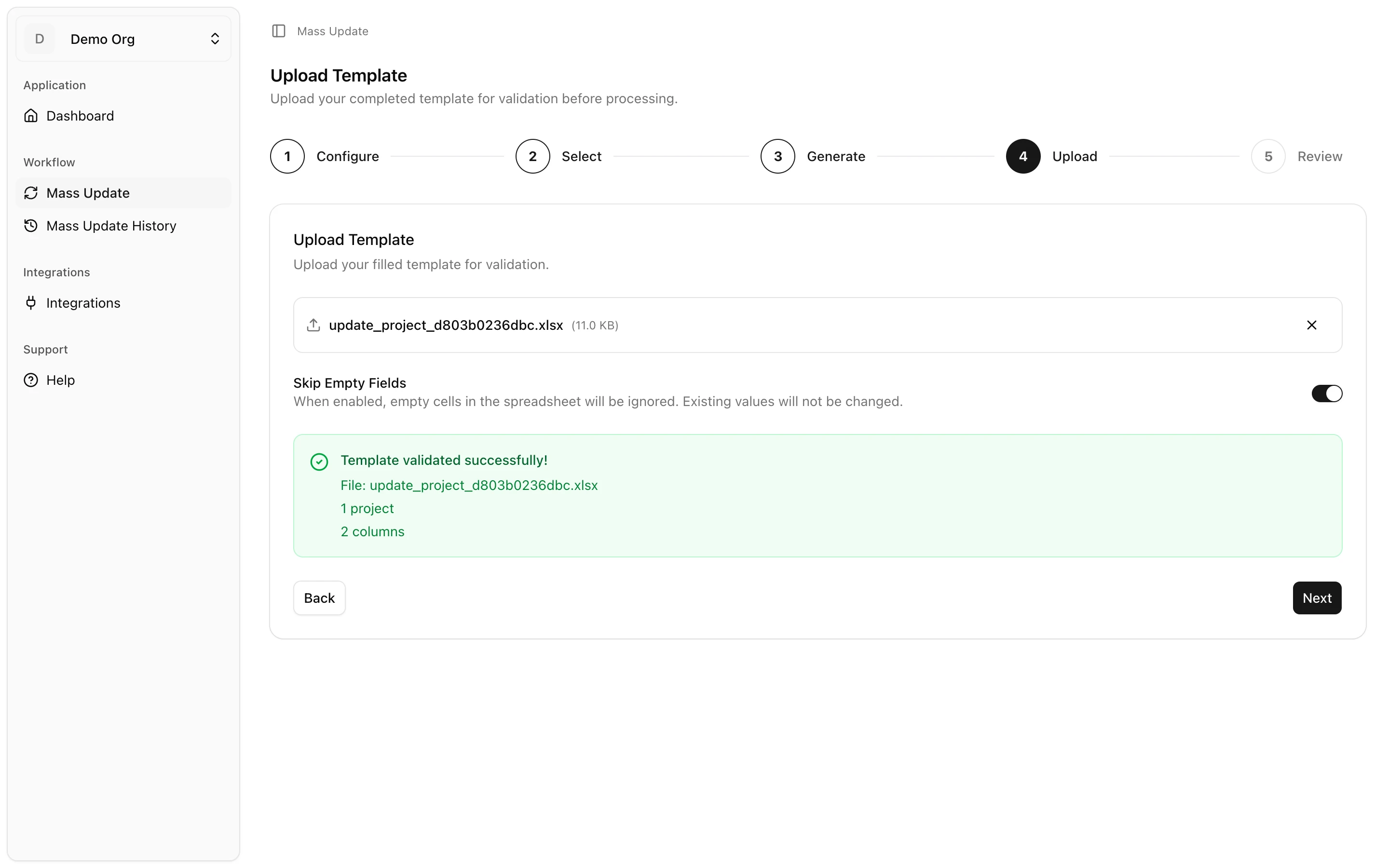Screen dimensions: 1389x868
Task: Open Help via the question mark icon
Action: (x=31, y=380)
